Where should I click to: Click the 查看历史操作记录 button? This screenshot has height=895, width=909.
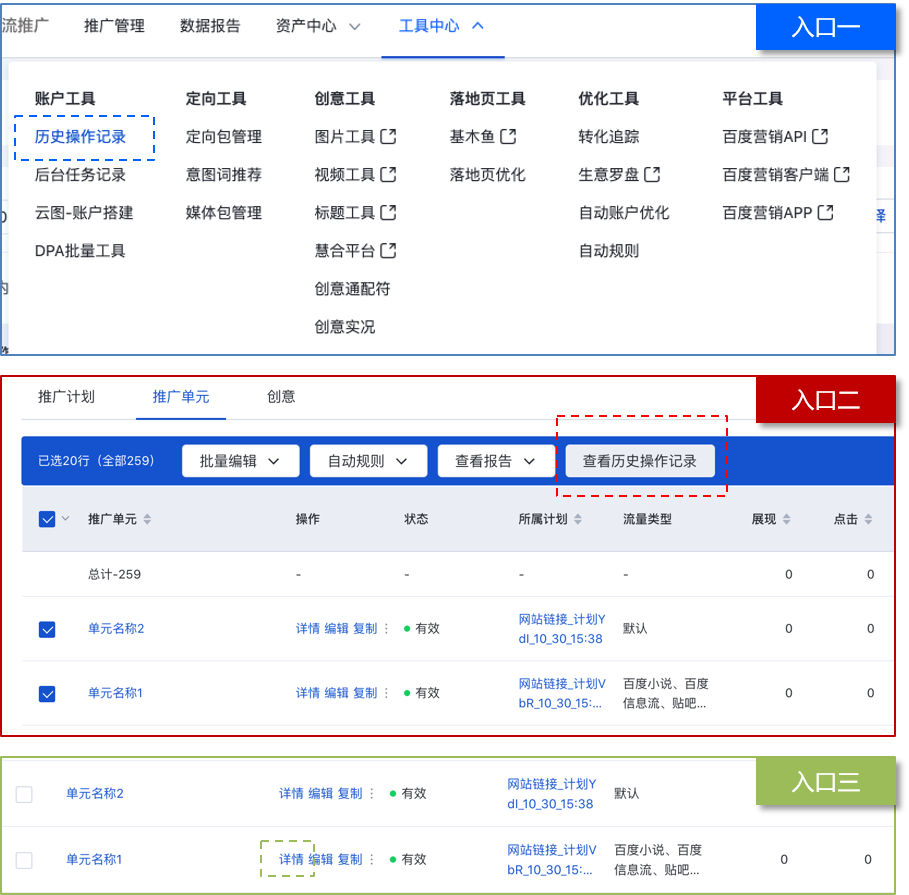click(x=641, y=461)
